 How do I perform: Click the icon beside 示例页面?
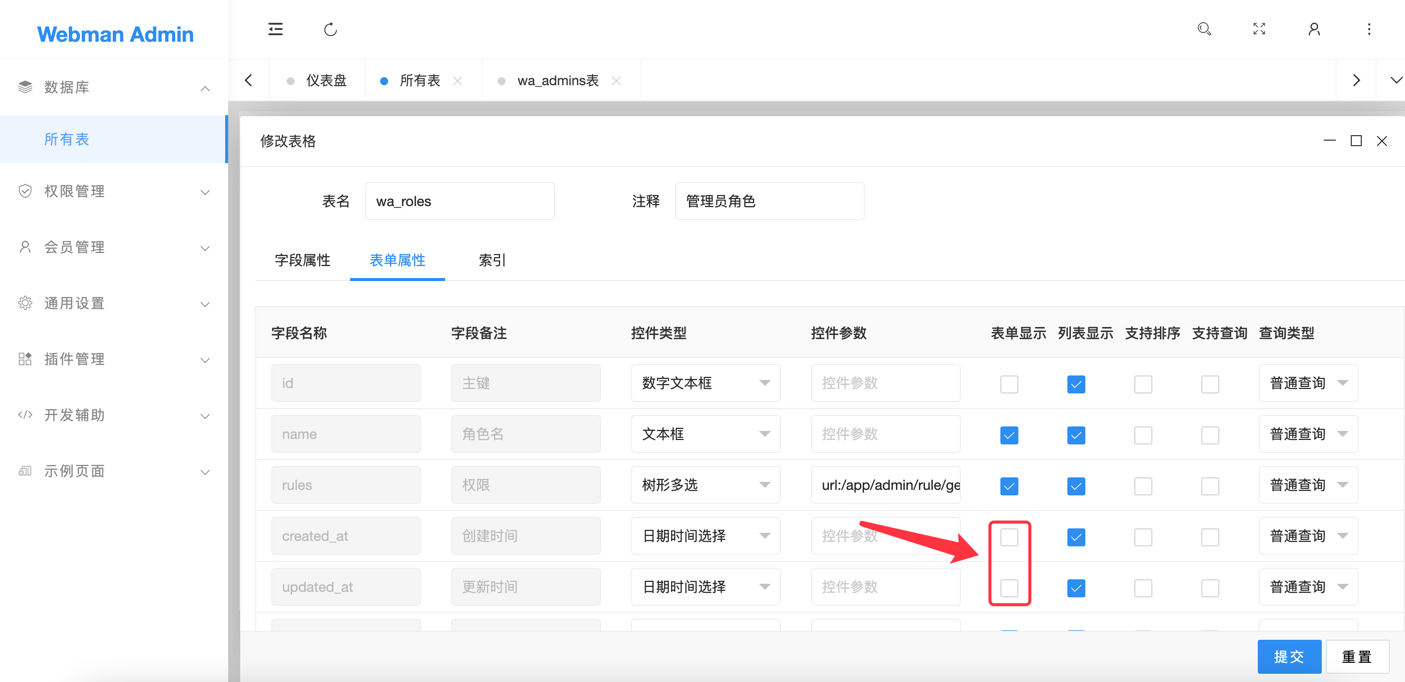point(25,471)
